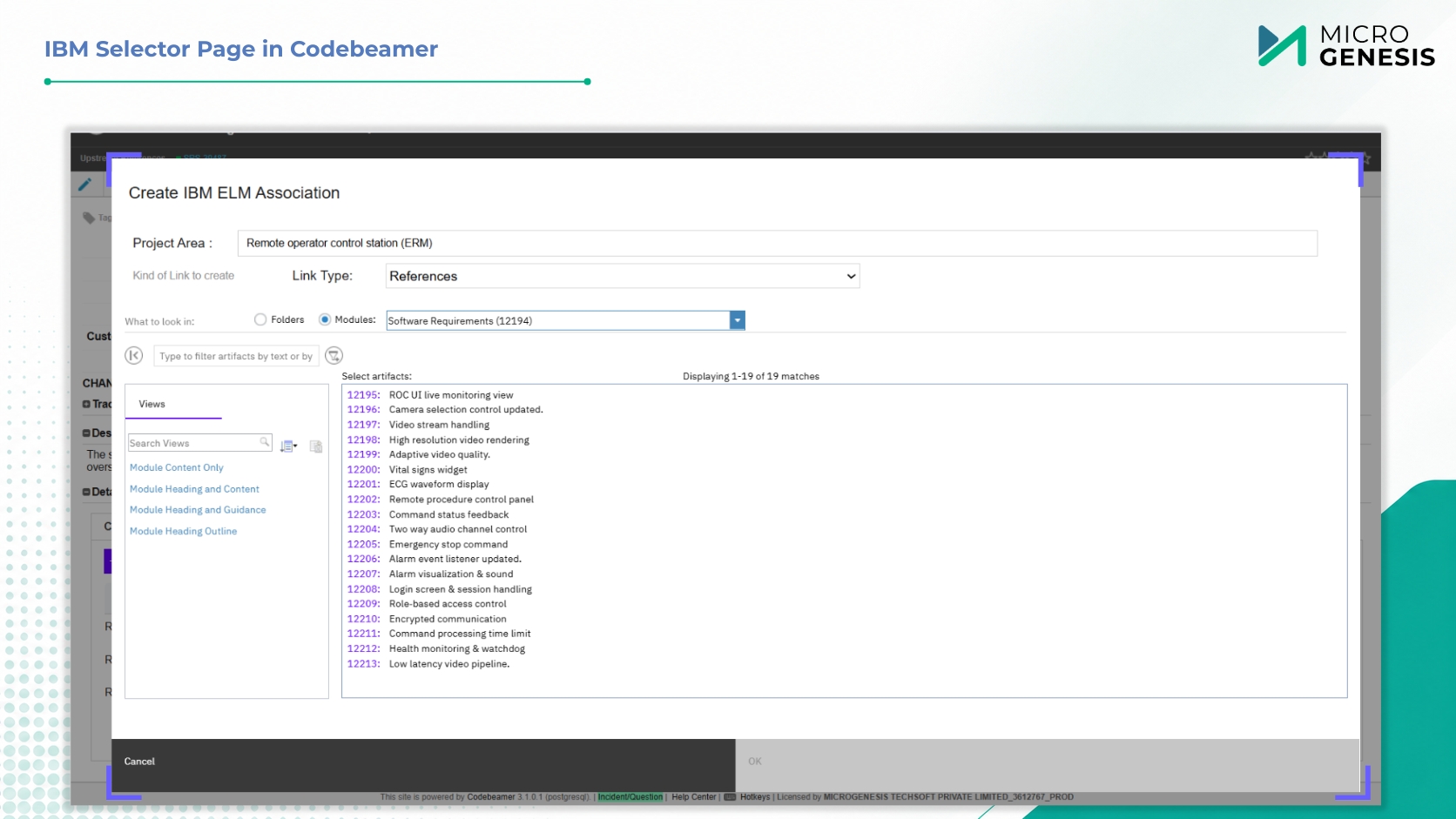Click the Cancel button

point(139,762)
